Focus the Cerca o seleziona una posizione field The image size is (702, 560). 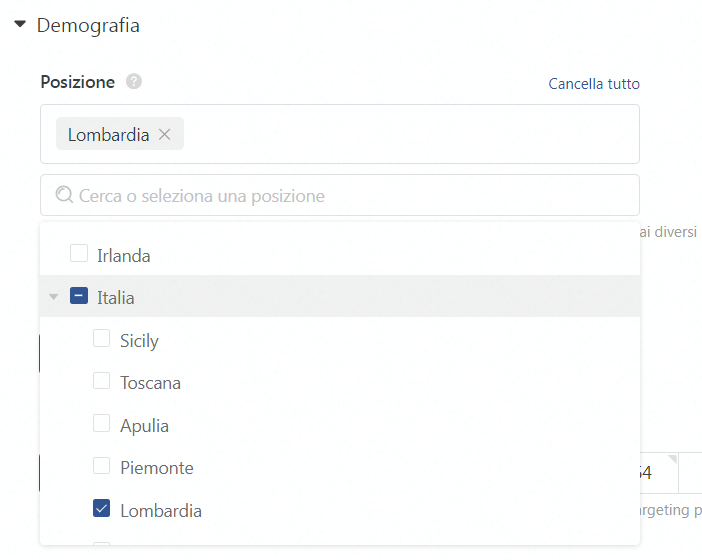[340, 195]
